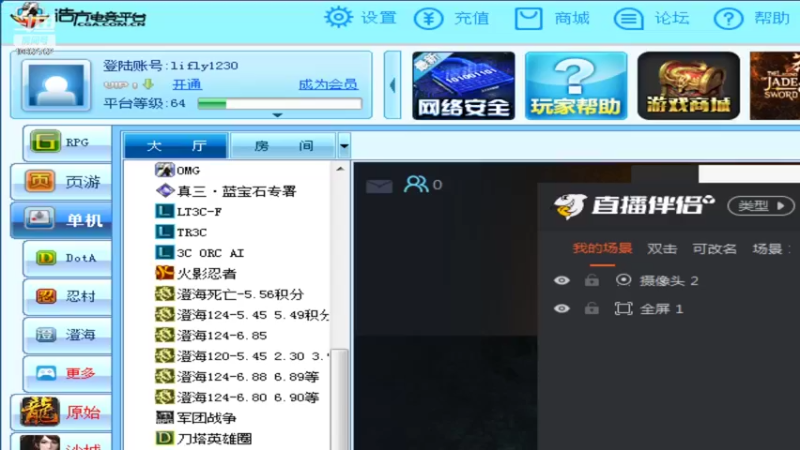800x450 pixels.
Task: Click the 军团战争 room icon
Action: (x=164, y=418)
